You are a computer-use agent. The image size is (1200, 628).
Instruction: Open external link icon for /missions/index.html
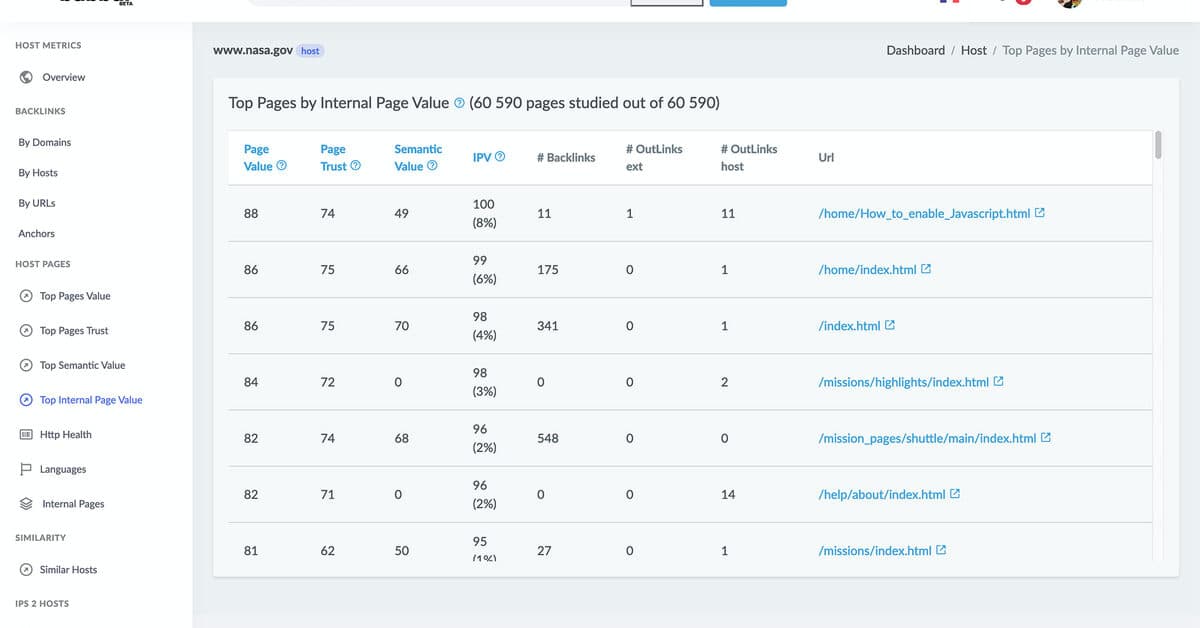(x=941, y=551)
